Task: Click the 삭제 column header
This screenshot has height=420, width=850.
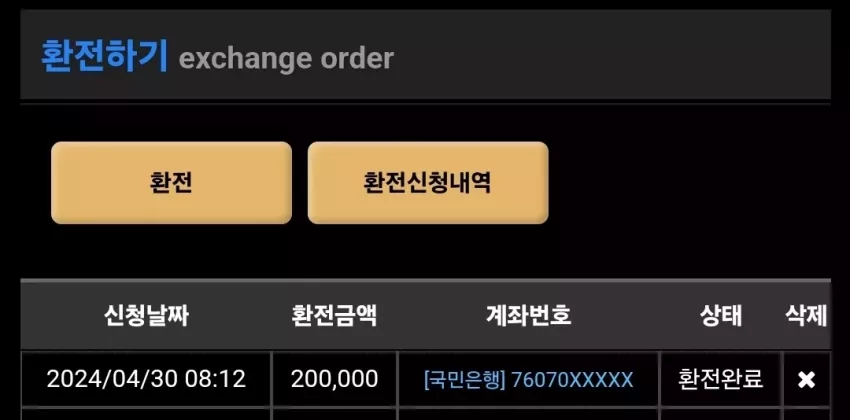Action: coord(806,315)
